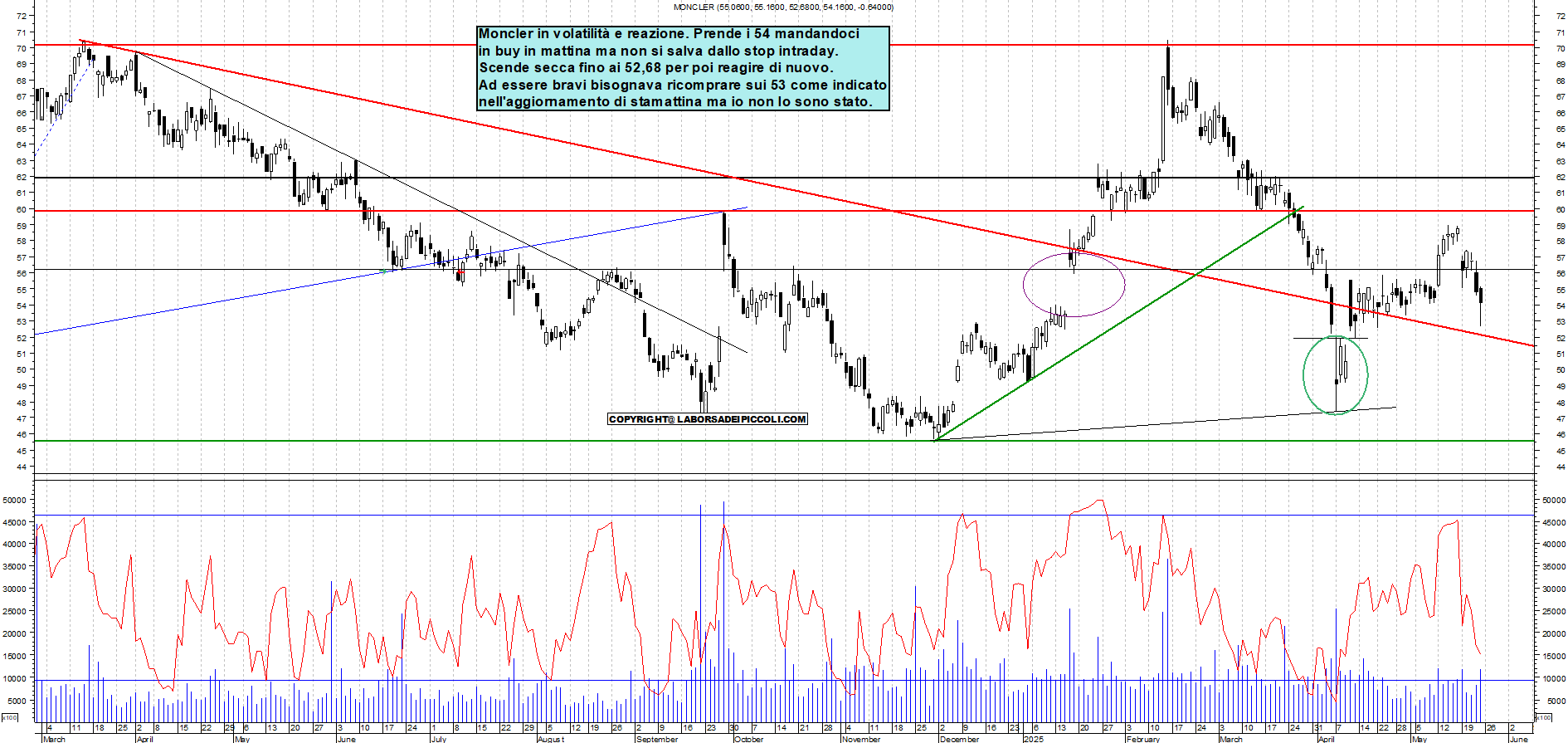The image size is (1568, 743).
Task: Click the line 'nell'aggiornamento di stamattina'
Action: (x=675, y=102)
